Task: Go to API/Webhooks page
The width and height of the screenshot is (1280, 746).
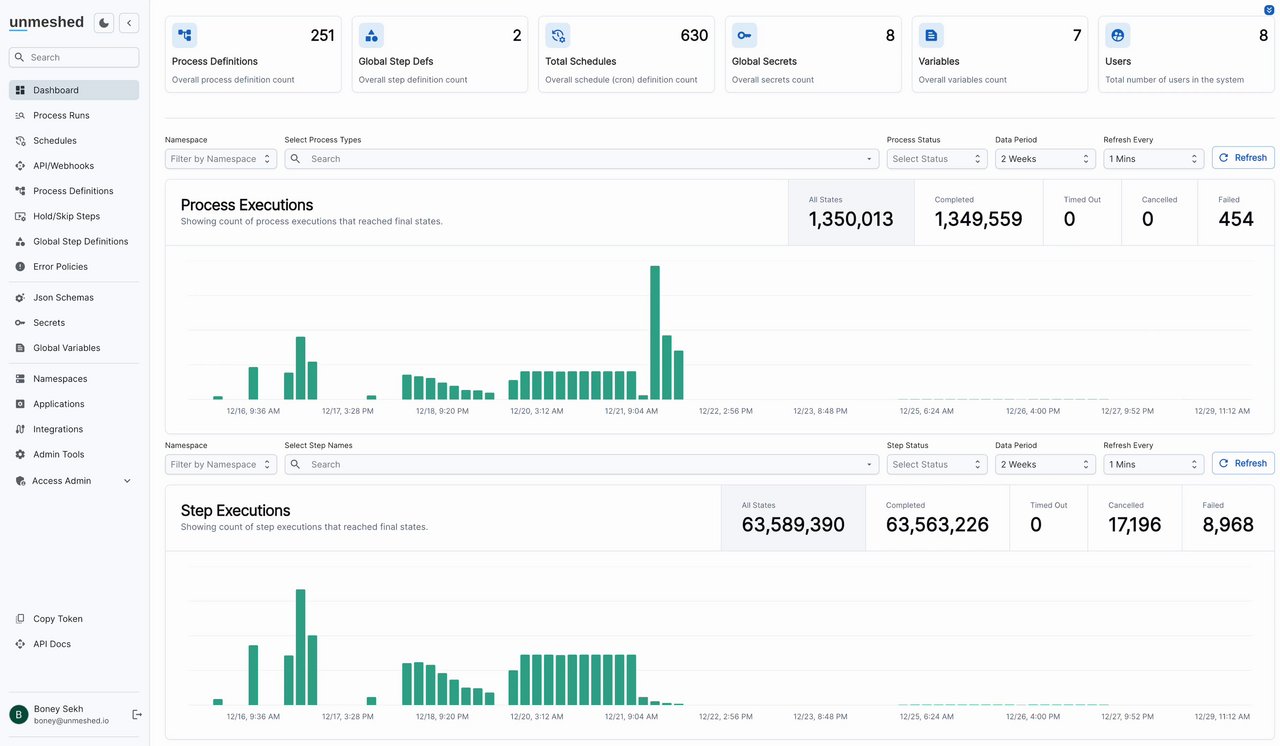Action: pyautogui.click(x=63, y=166)
